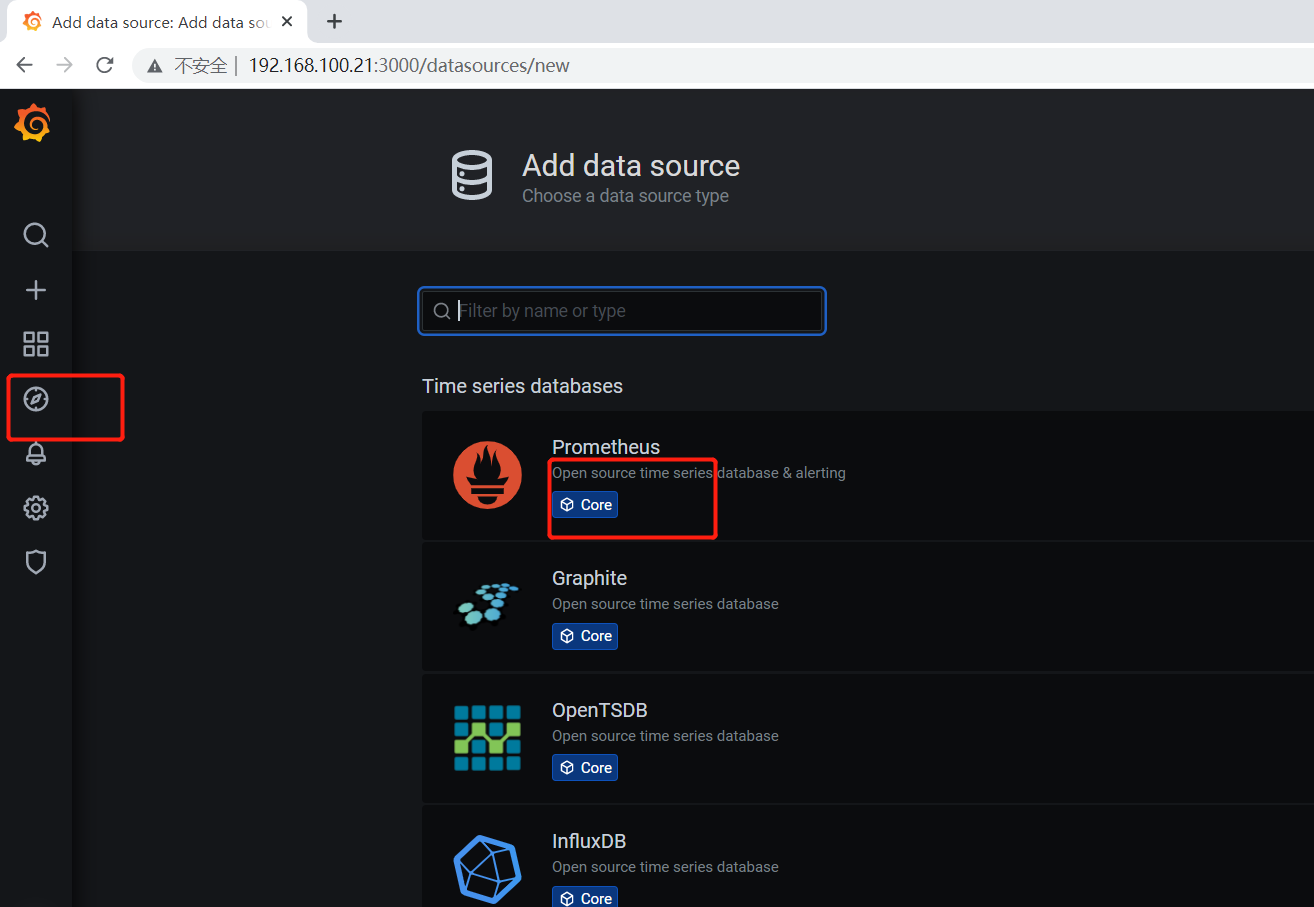Click the InfluxDB logo icon
Image resolution: width=1314 pixels, height=907 pixels.
(487, 868)
